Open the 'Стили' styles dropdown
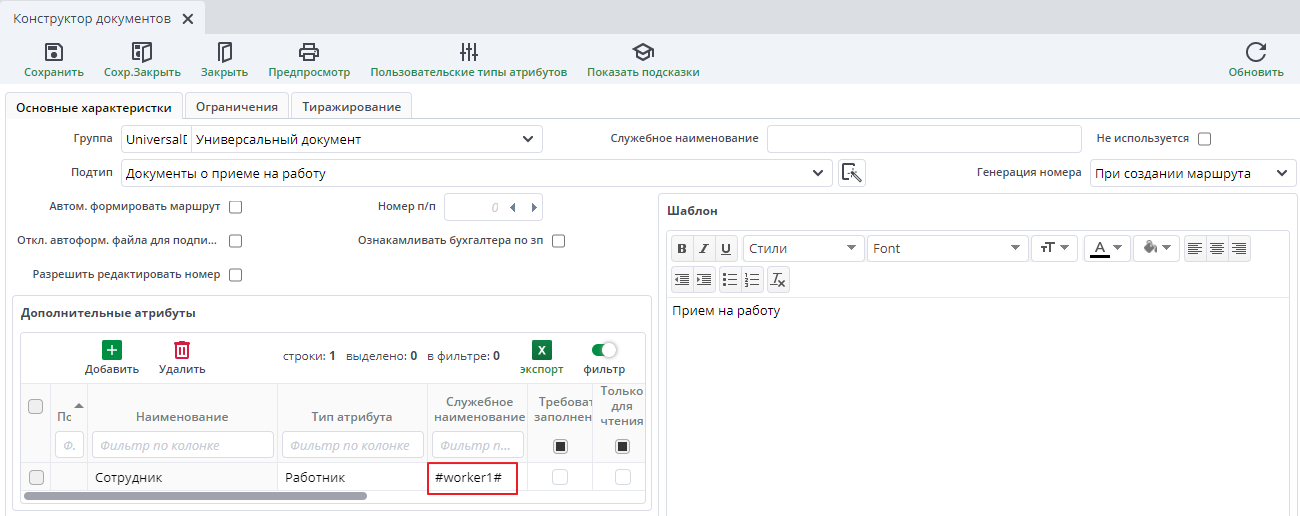Viewport: 1300px width, 516px height. [x=804, y=248]
